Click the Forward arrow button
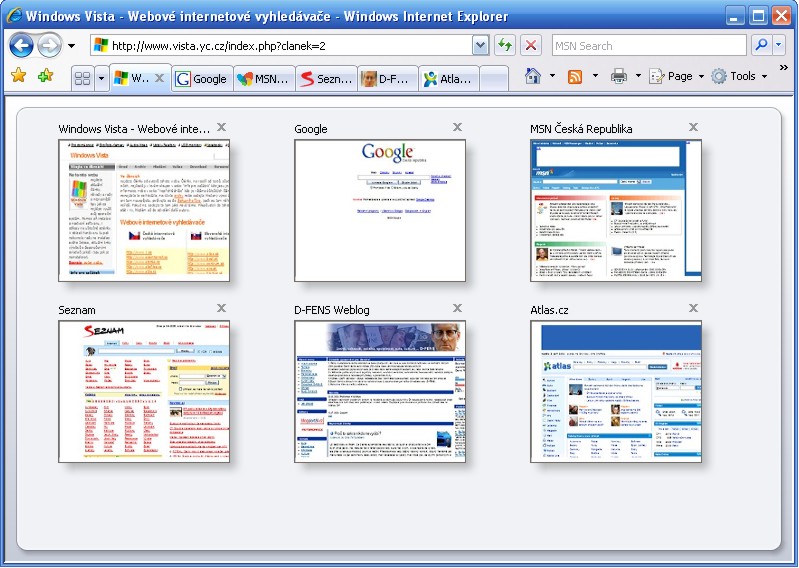This screenshot has width=799, height=568. (x=49, y=46)
